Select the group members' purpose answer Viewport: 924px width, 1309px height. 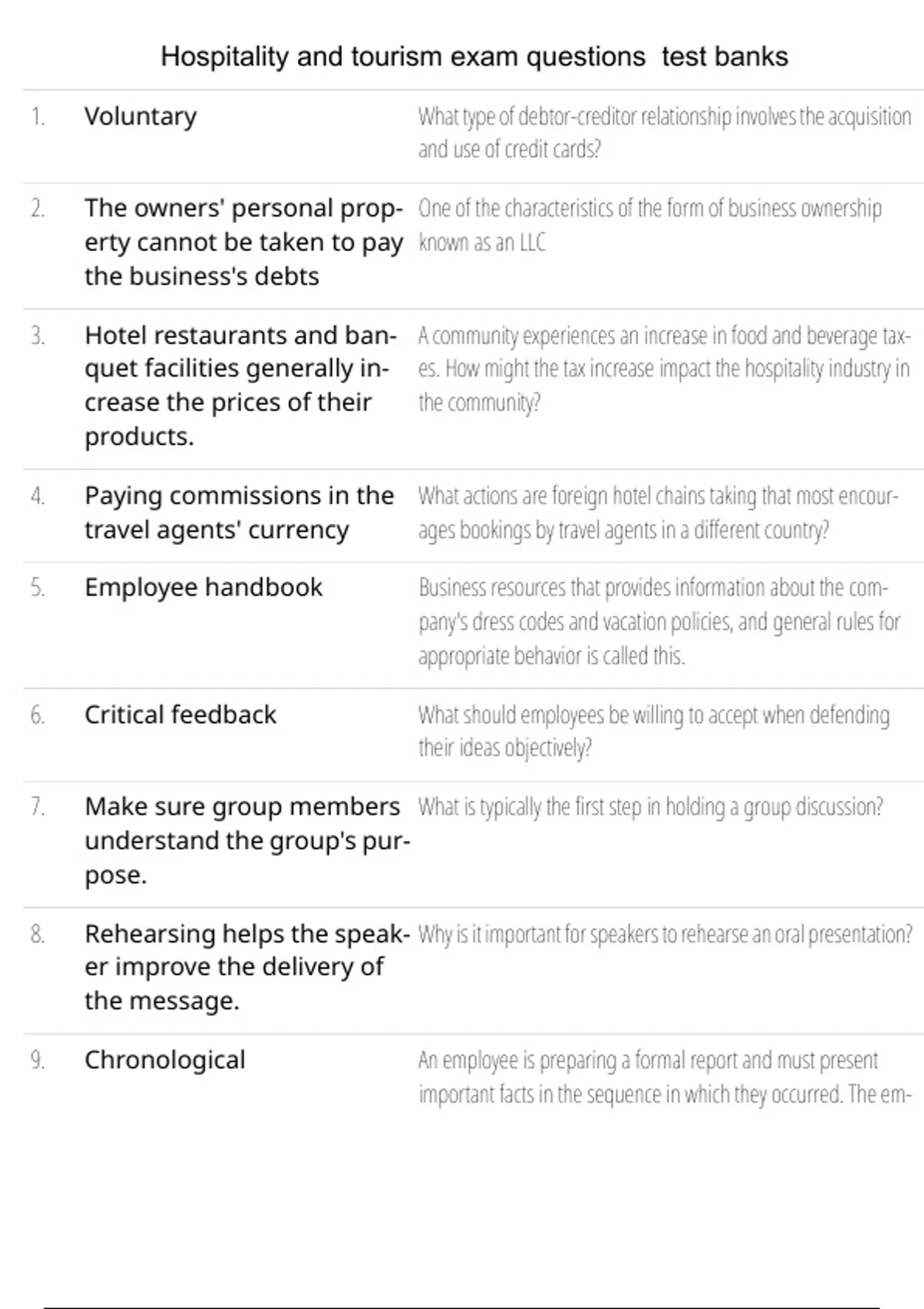coord(247,841)
